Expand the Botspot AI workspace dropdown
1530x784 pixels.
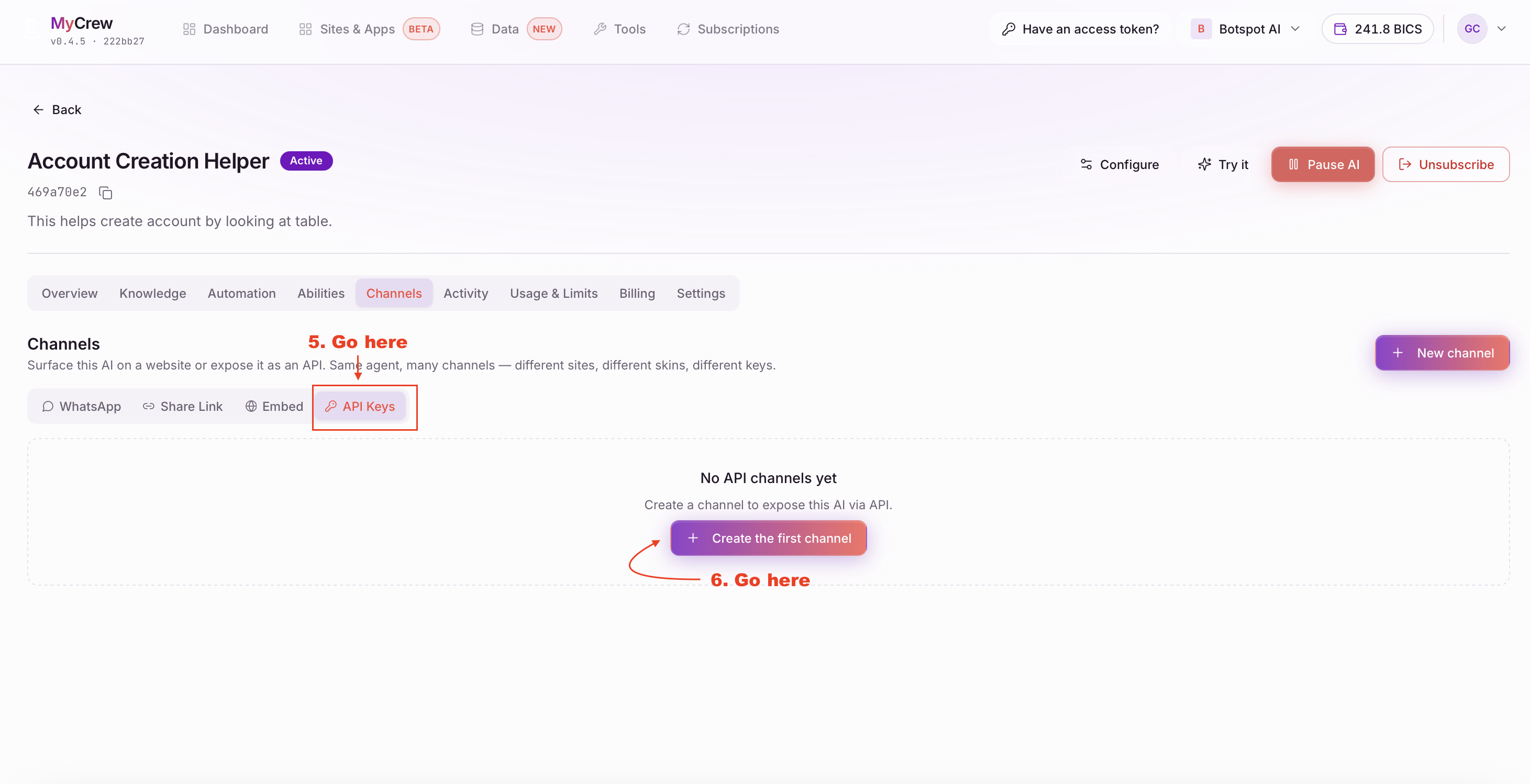(x=1246, y=29)
